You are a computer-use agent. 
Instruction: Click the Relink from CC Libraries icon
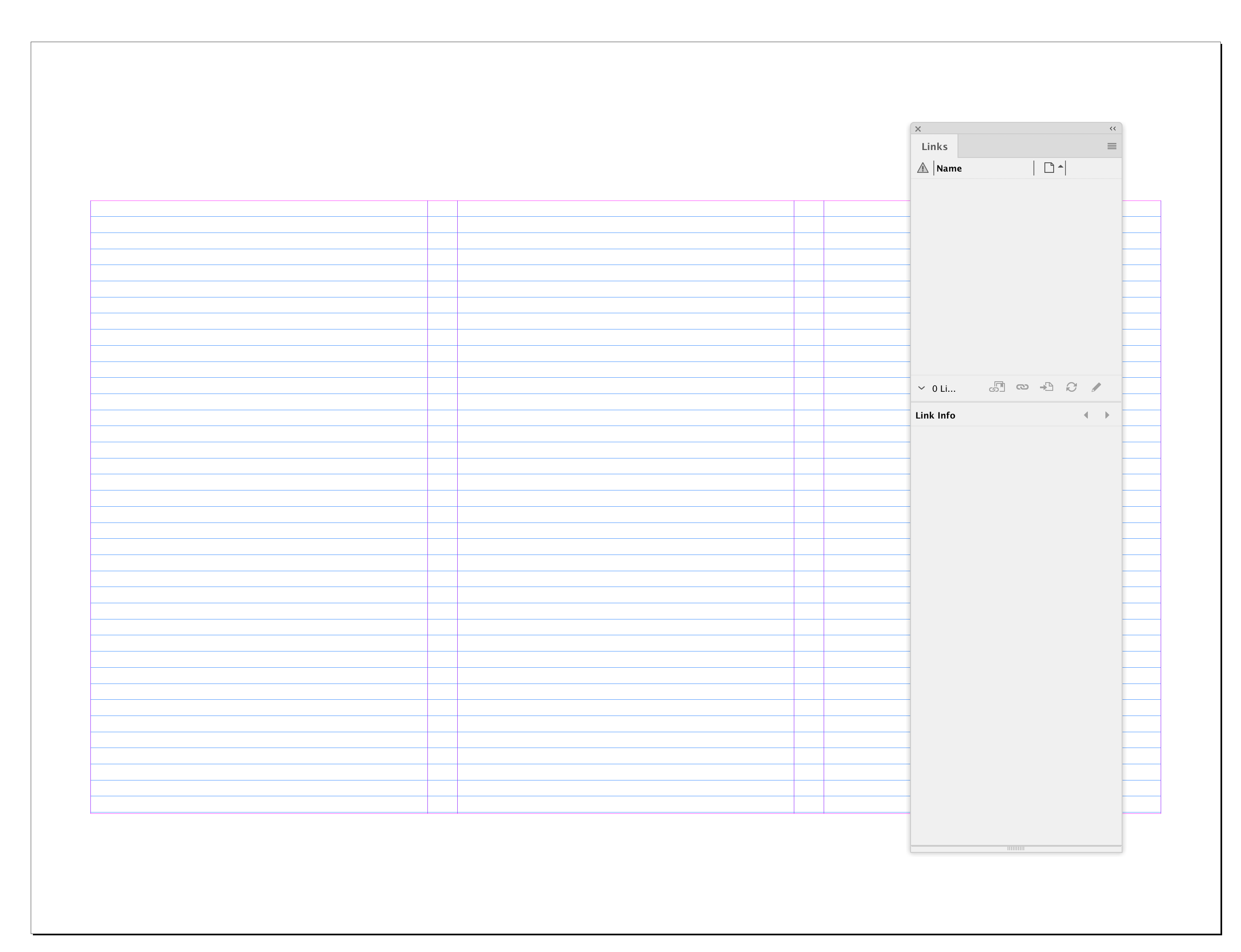[996, 388]
